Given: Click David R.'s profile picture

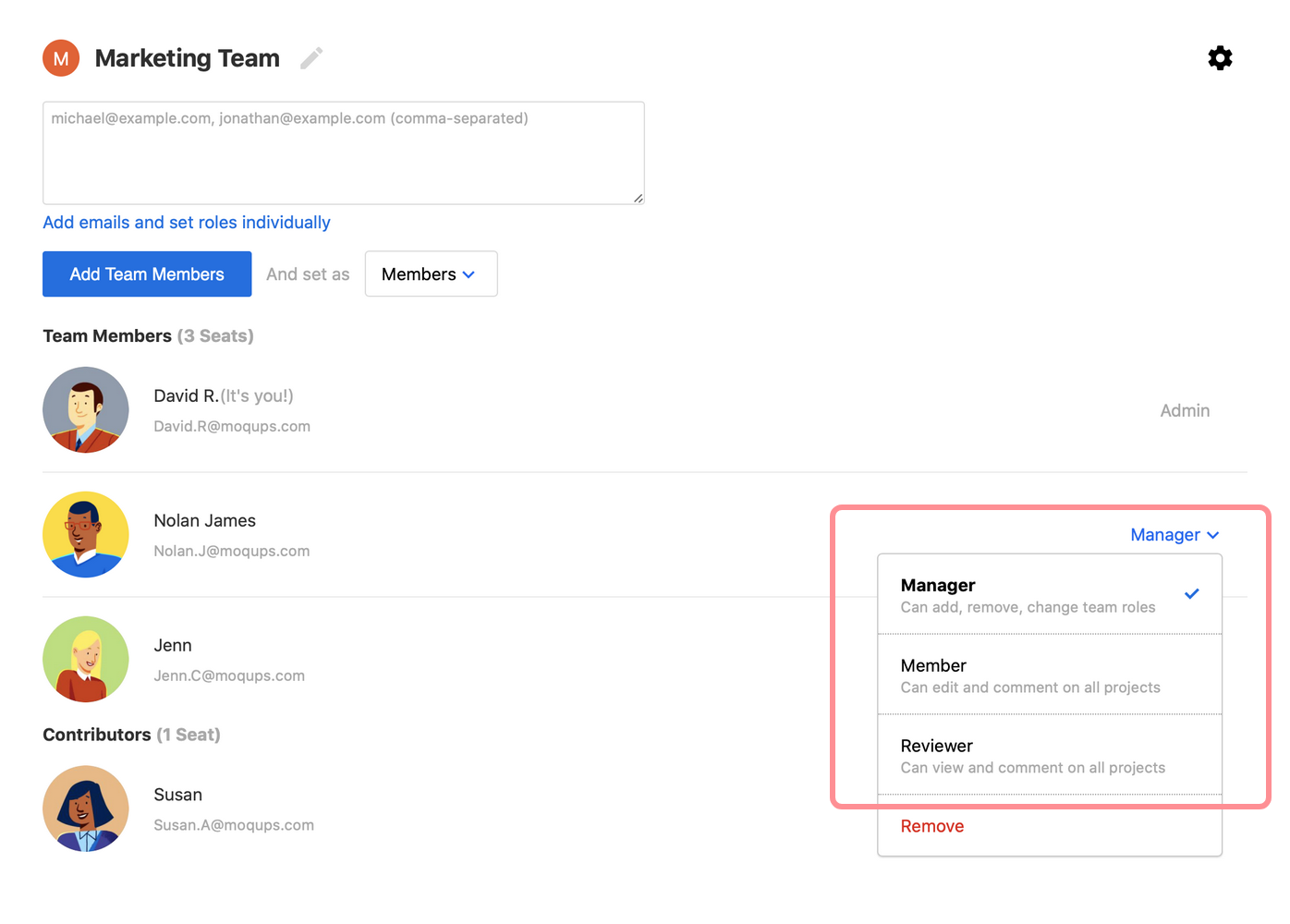Looking at the screenshot, I should [85, 409].
